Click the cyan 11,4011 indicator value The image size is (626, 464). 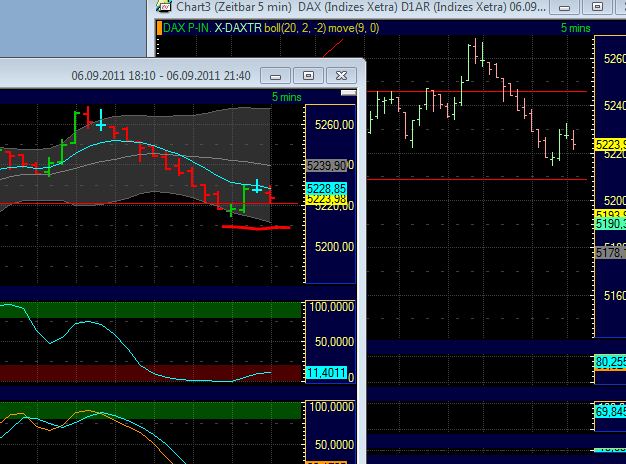327,373
